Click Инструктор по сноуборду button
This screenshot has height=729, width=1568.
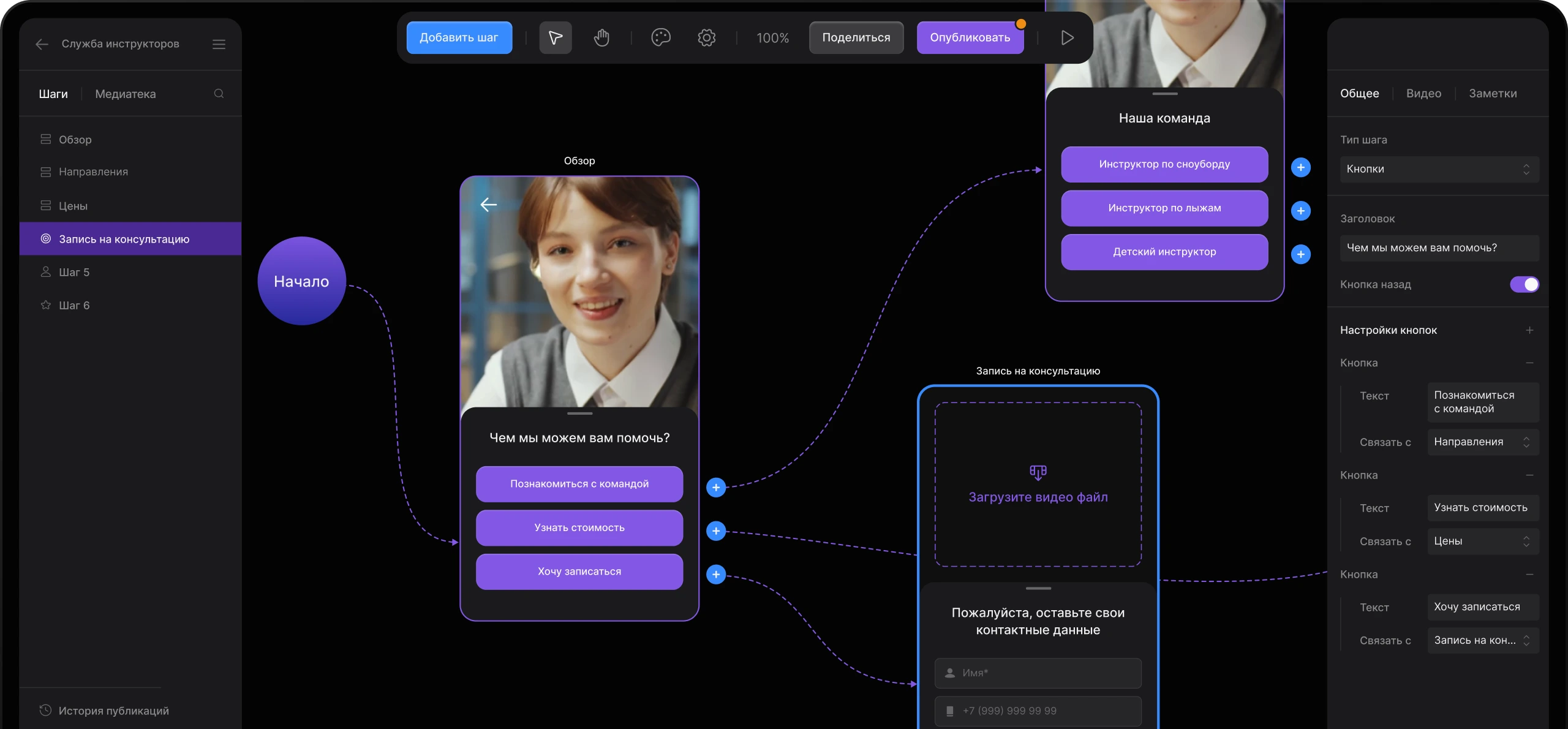click(x=1164, y=164)
